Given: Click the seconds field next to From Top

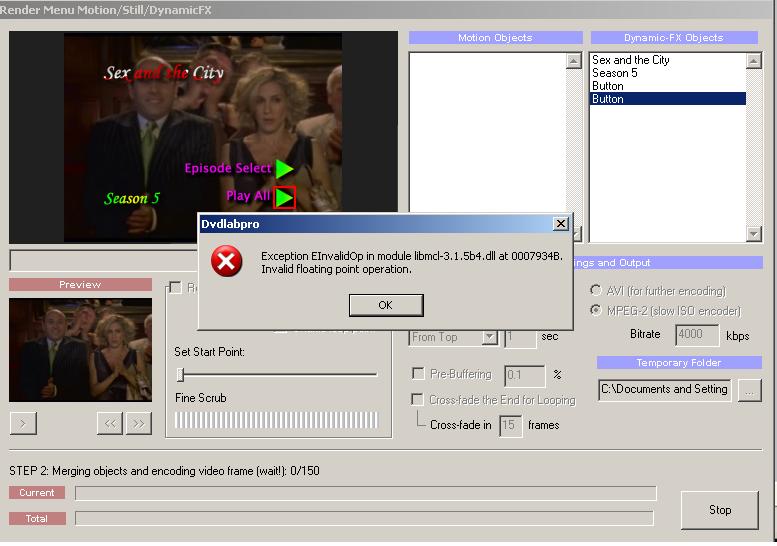Looking at the screenshot, I should (x=520, y=337).
